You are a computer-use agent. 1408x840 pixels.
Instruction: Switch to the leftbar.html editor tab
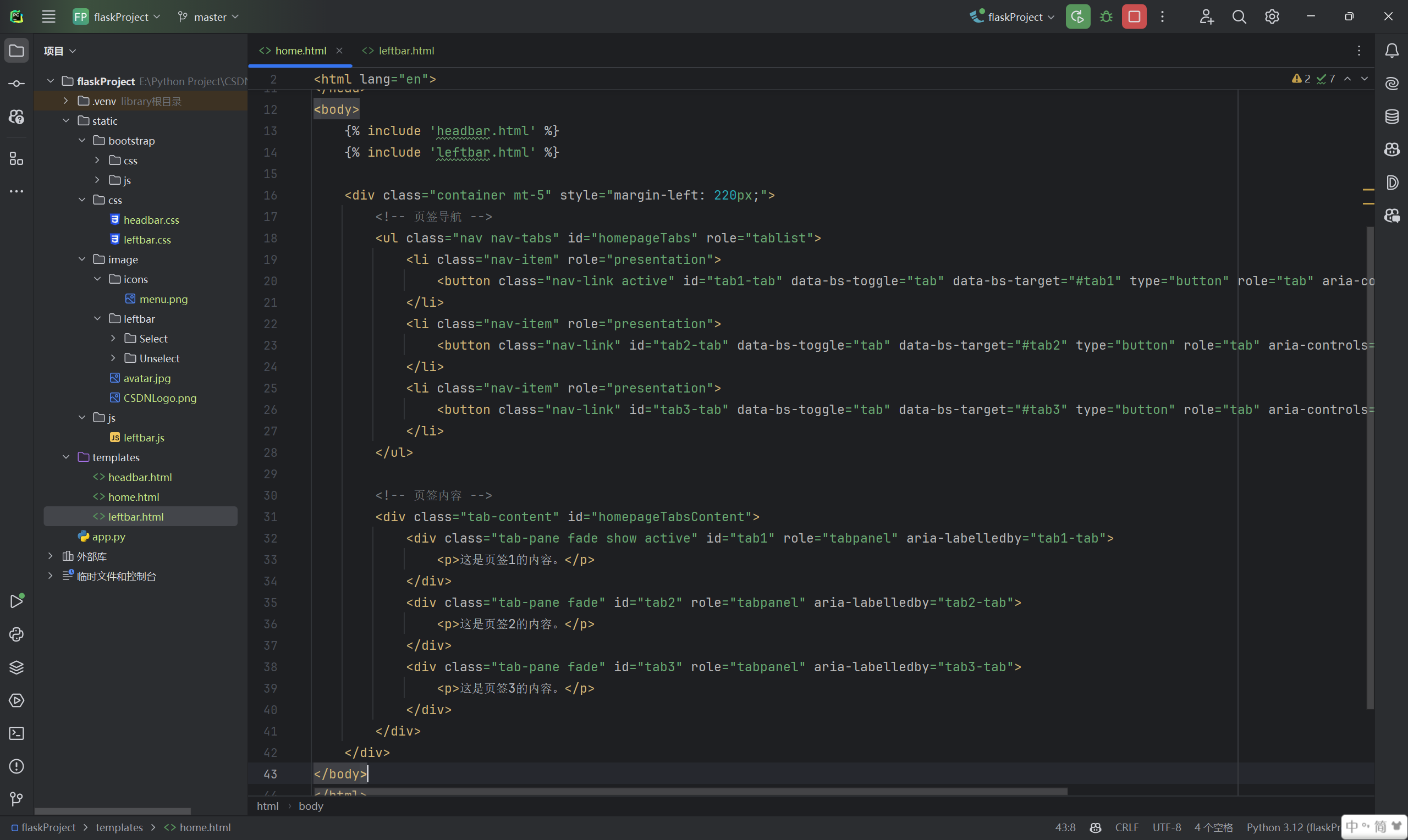(398, 51)
